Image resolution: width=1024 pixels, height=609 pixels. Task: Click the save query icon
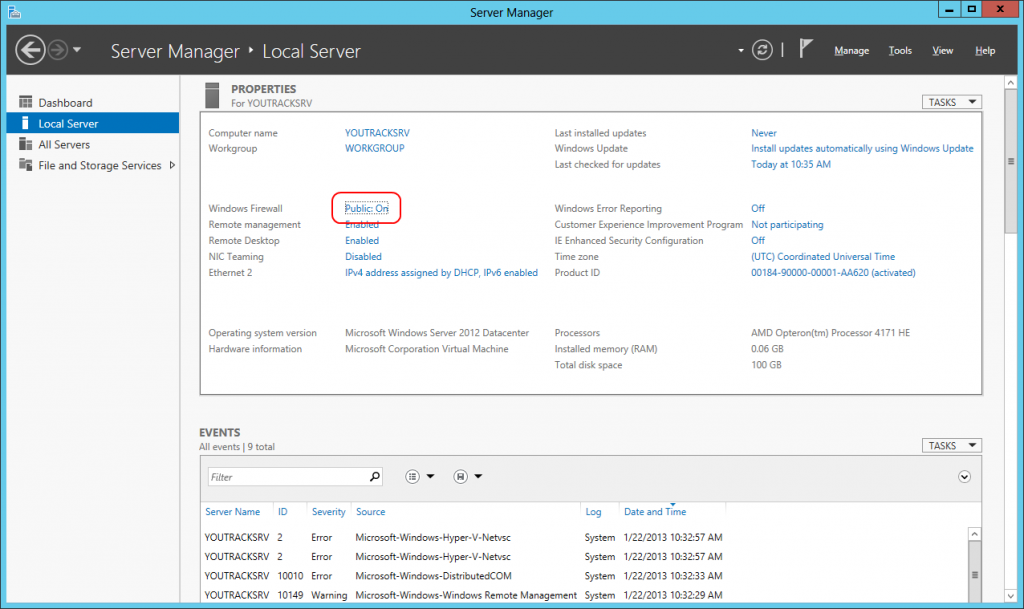click(460, 476)
